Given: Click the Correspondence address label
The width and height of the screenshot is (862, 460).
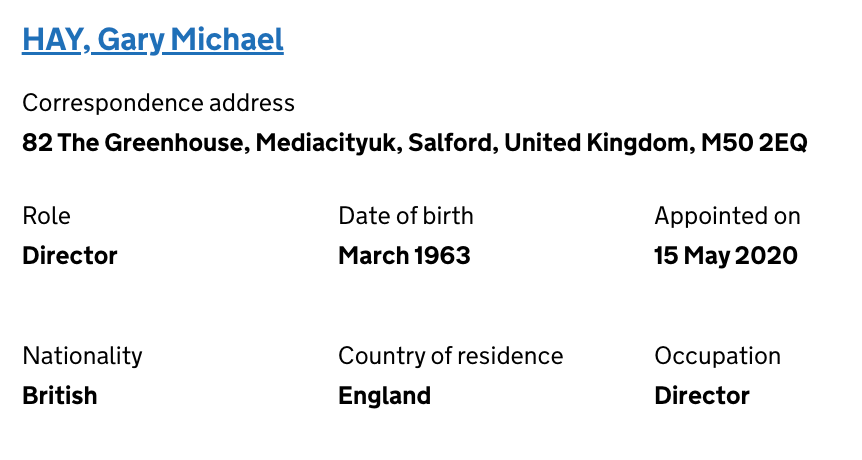Looking at the screenshot, I should 159,102.
